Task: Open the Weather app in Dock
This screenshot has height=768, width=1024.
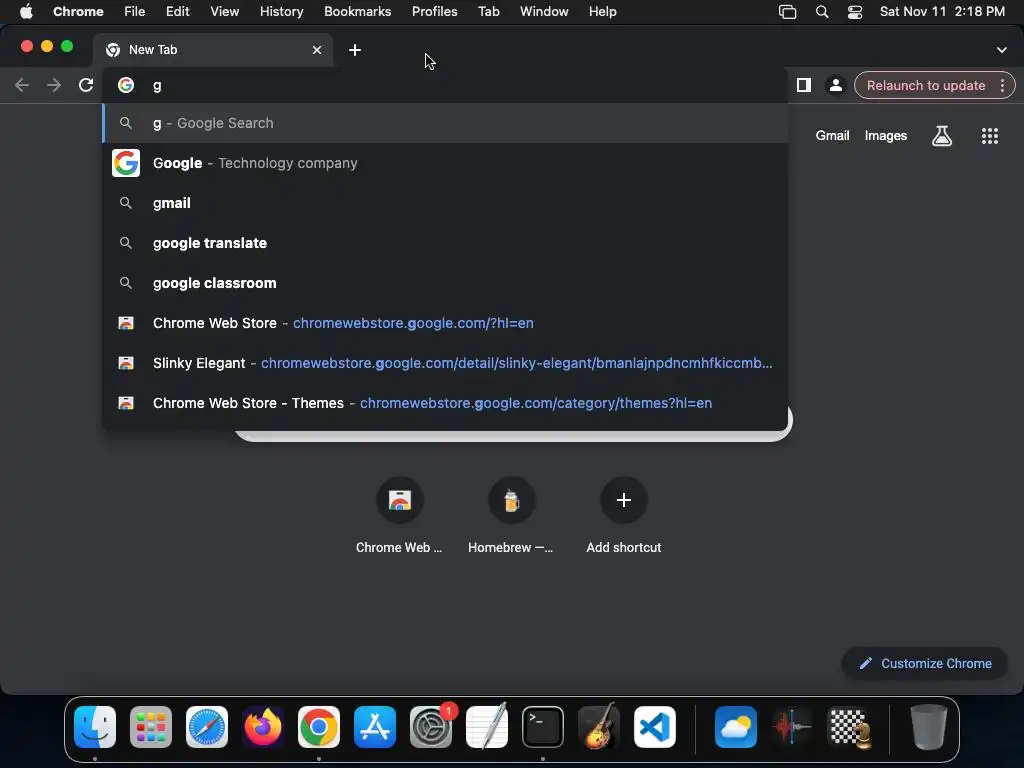Action: pos(736,726)
